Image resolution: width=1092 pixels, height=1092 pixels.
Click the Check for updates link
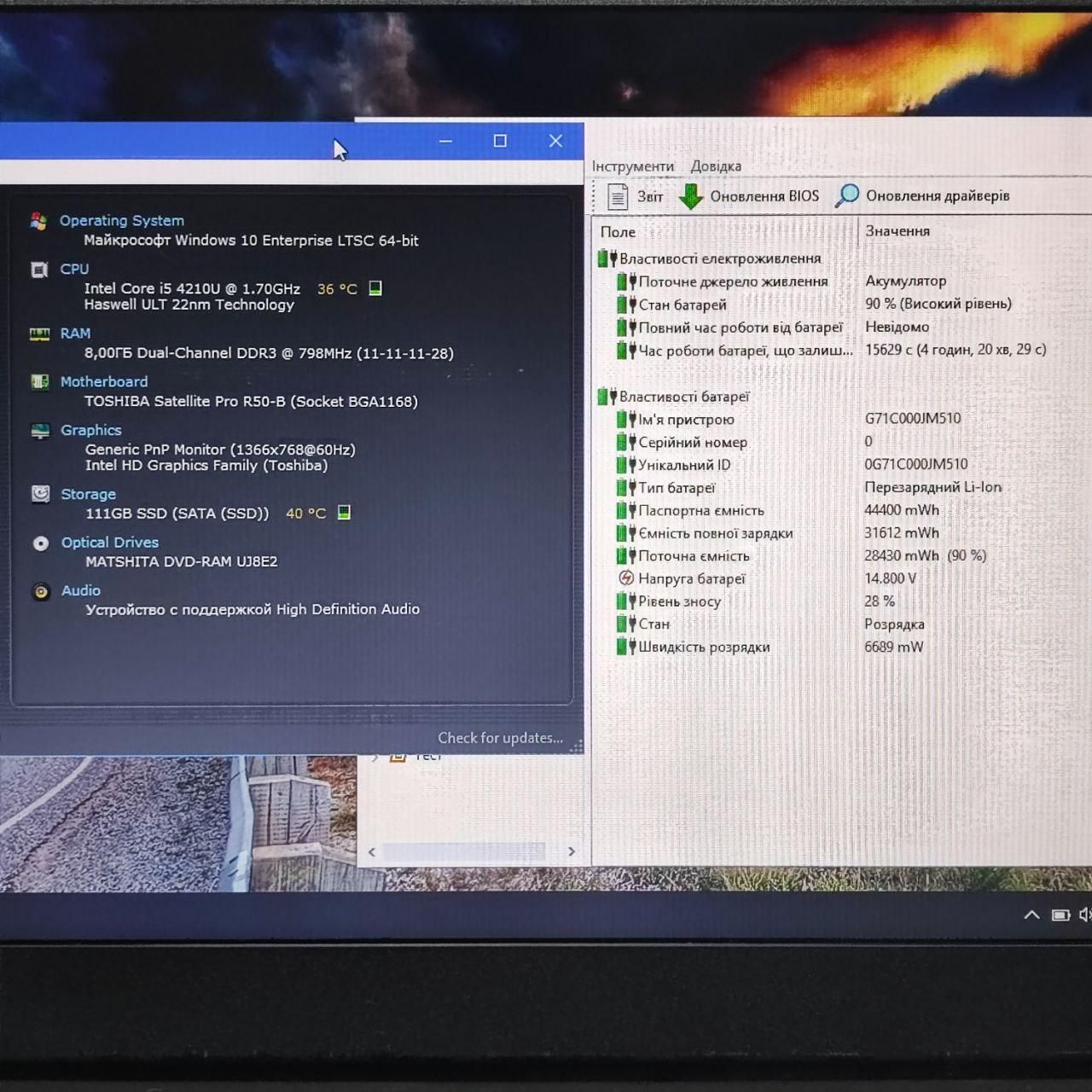pyautogui.click(x=501, y=738)
